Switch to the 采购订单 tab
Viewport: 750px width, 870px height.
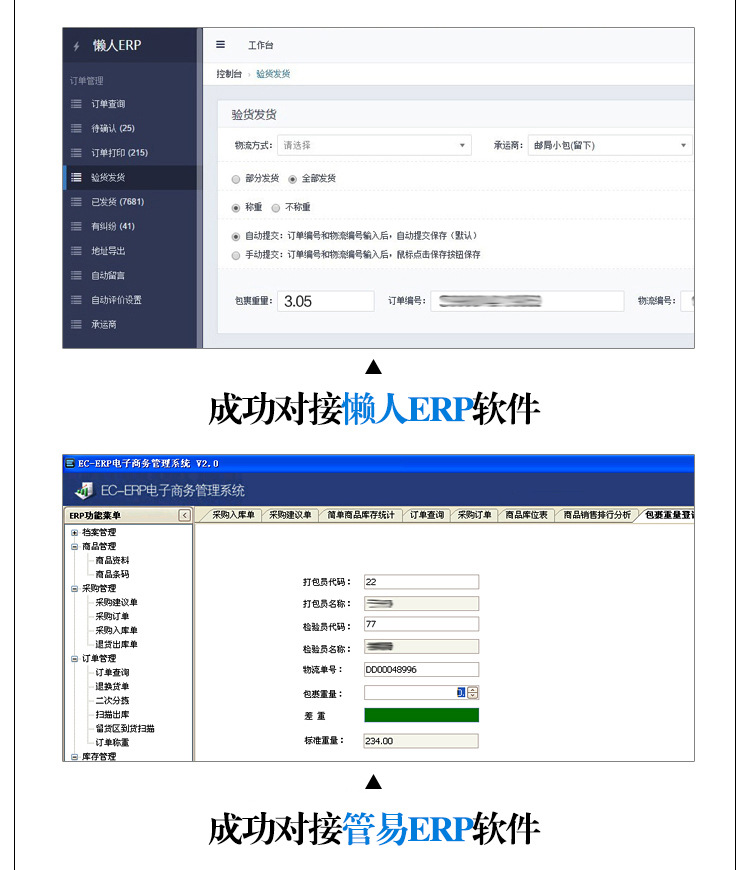pyautogui.click(x=474, y=515)
